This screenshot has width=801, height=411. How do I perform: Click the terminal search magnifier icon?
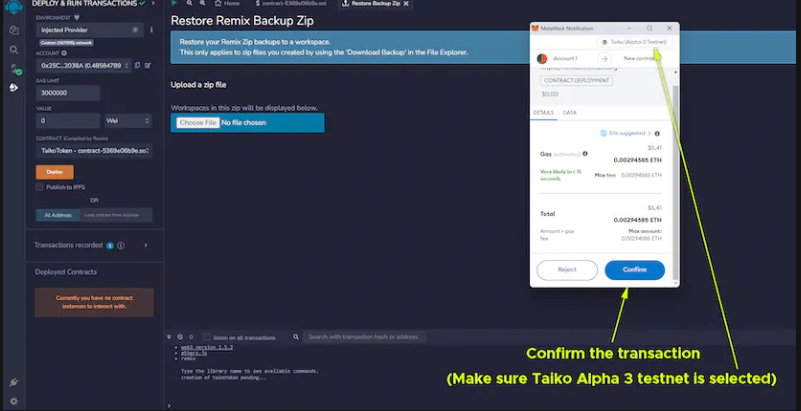pyautogui.click(x=296, y=337)
